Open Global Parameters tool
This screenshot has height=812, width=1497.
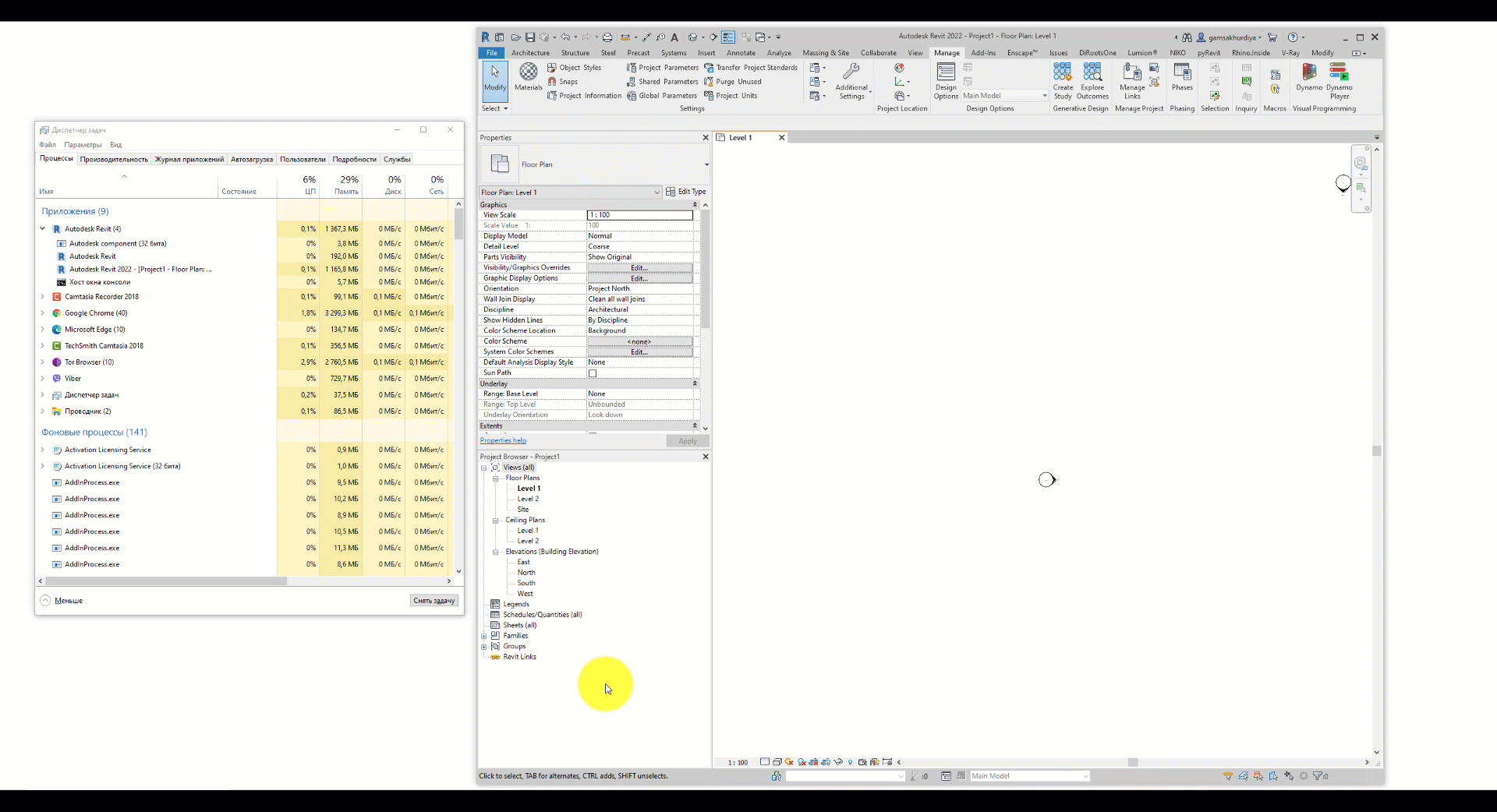(662, 96)
